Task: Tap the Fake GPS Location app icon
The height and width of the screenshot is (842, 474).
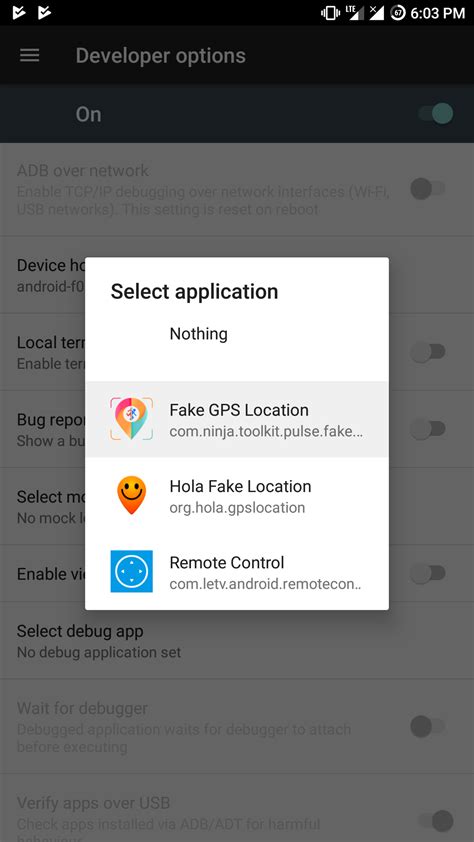Action: (x=132, y=419)
